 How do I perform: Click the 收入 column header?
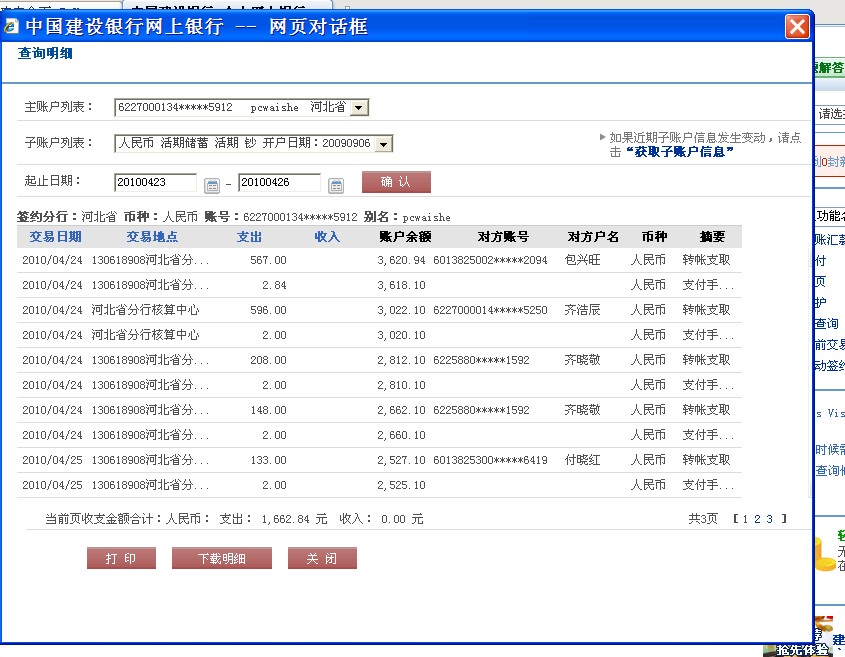click(327, 237)
